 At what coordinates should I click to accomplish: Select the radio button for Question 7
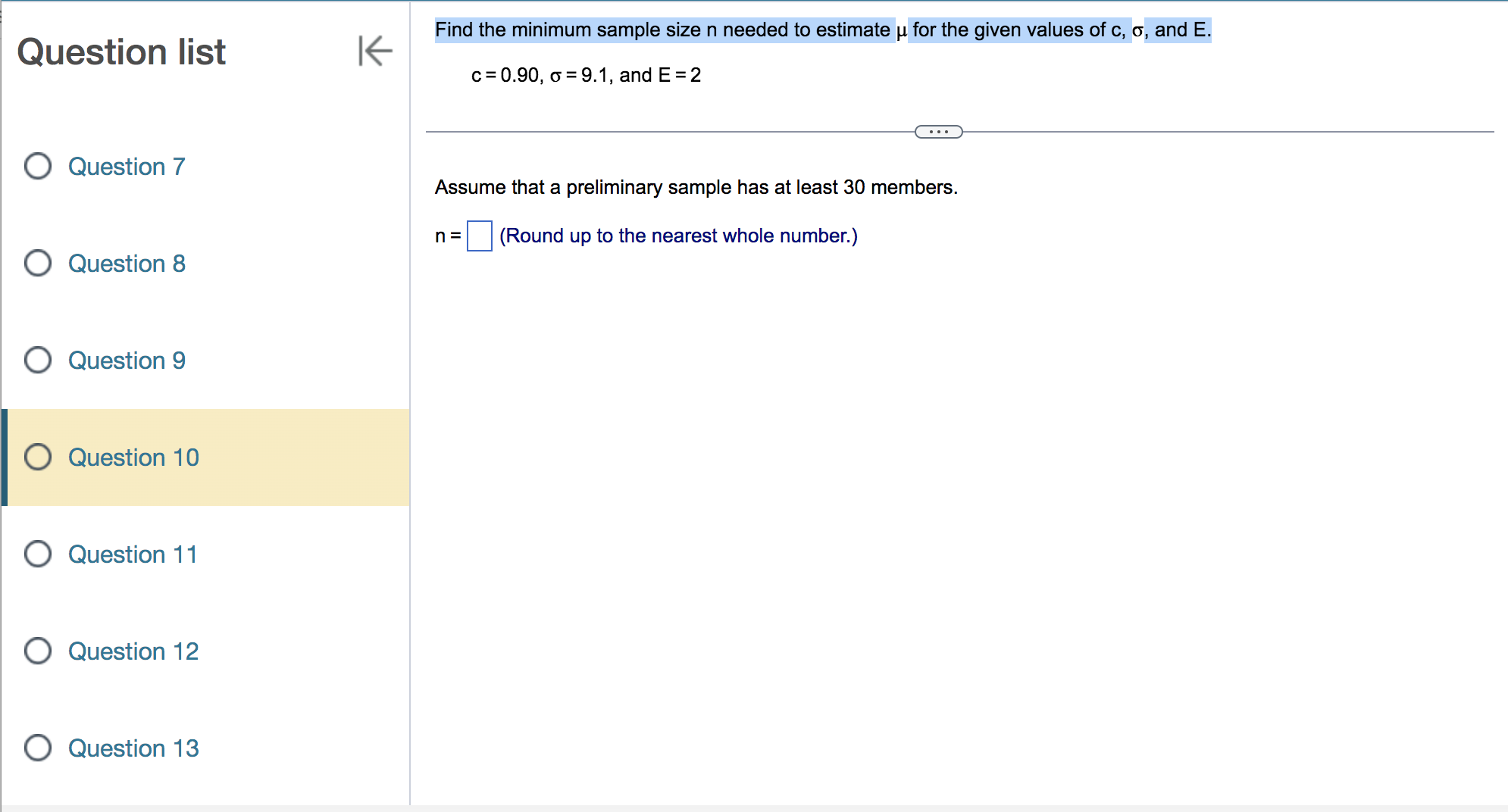[37, 167]
